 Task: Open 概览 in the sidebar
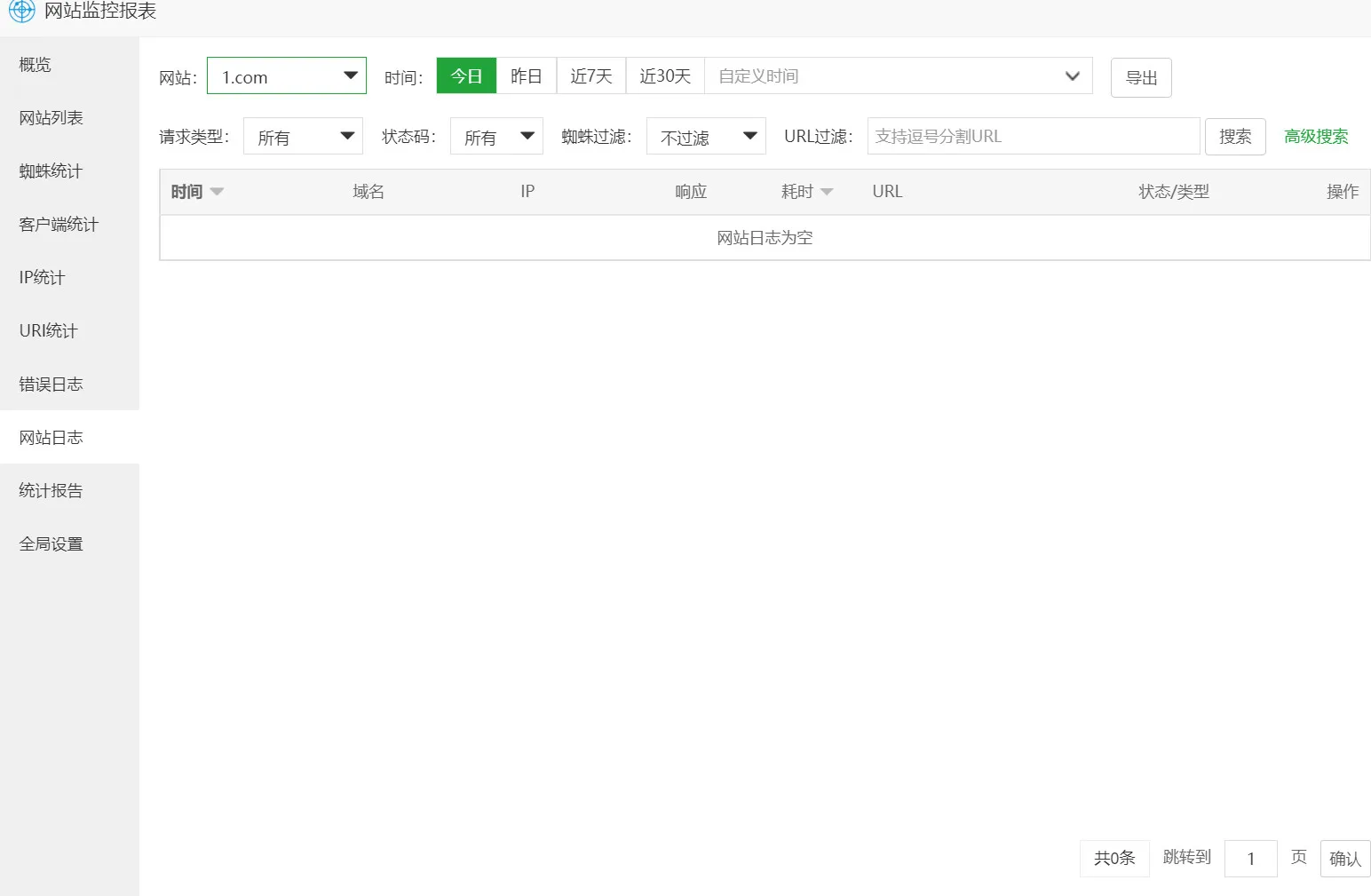coord(69,64)
